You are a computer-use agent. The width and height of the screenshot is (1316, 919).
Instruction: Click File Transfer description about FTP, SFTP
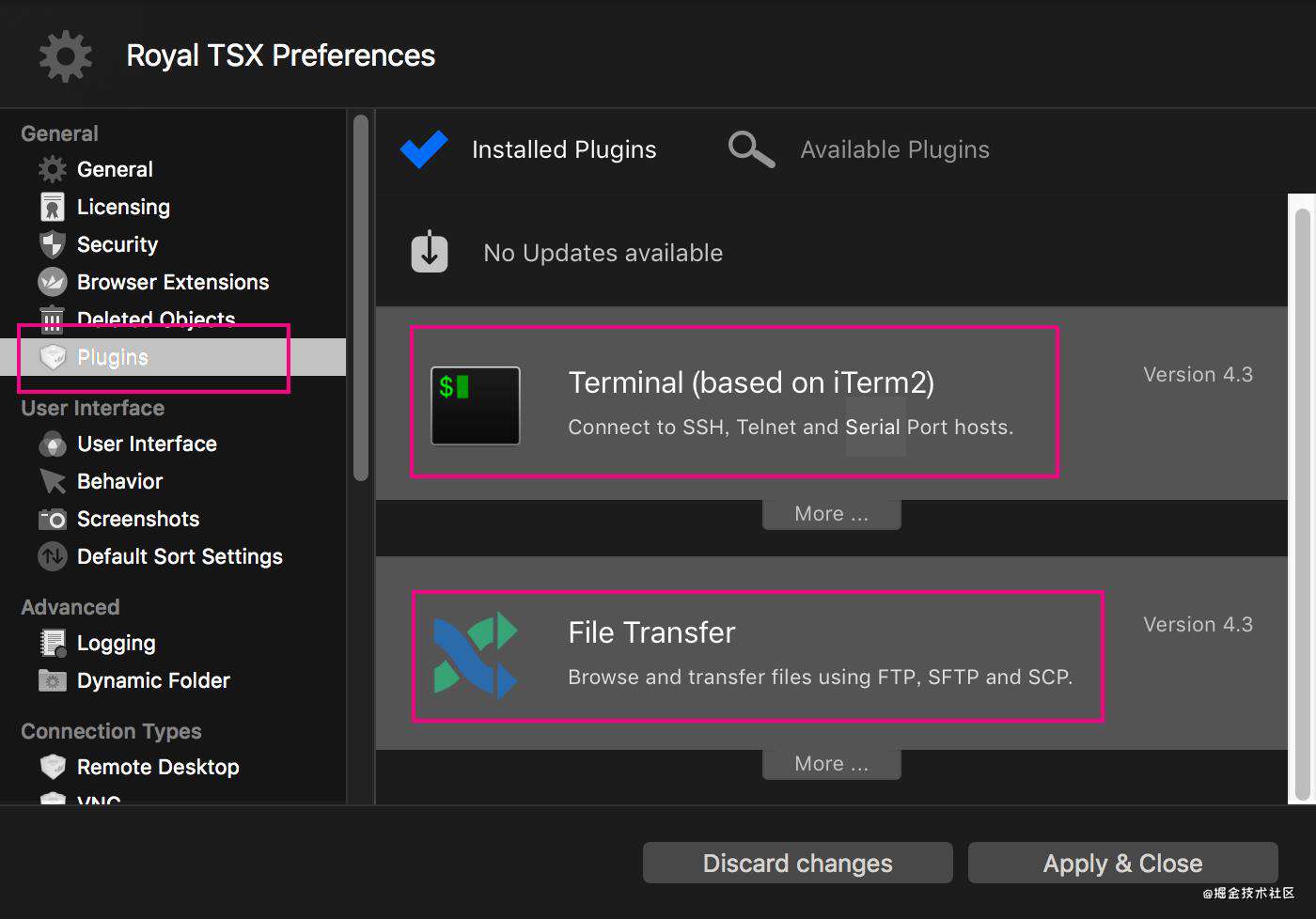820,677
